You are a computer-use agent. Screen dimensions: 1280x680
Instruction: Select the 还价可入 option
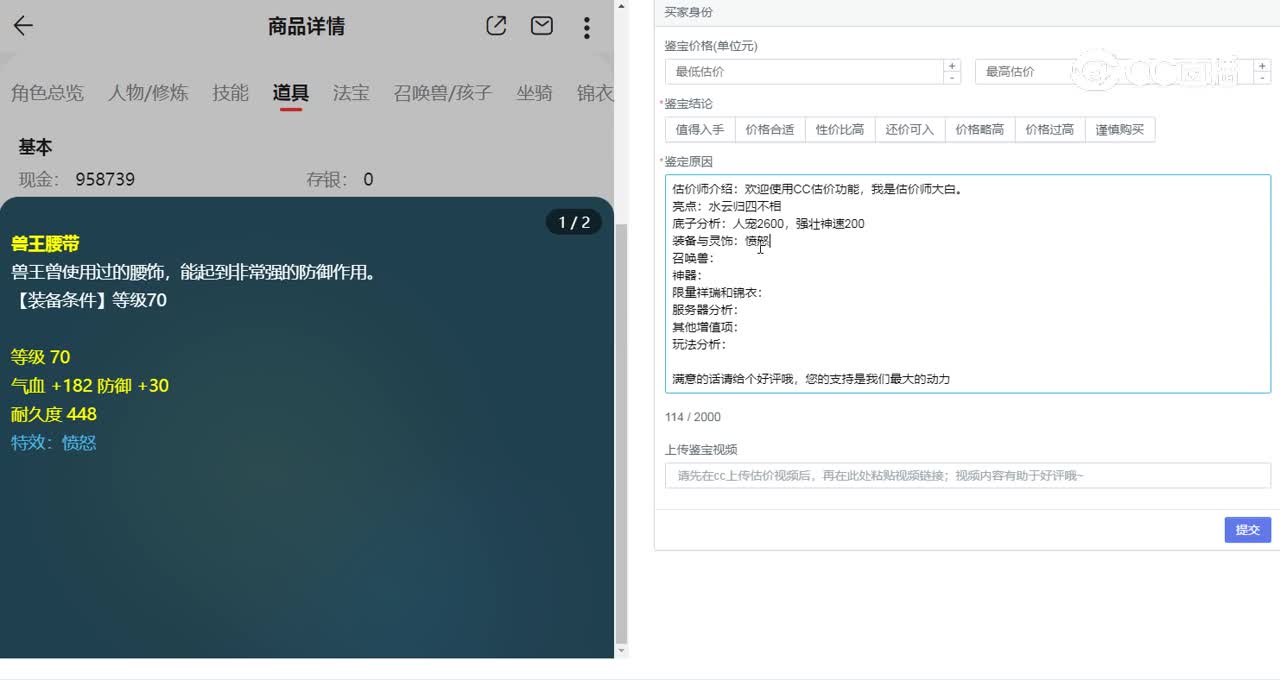point(909,129)
